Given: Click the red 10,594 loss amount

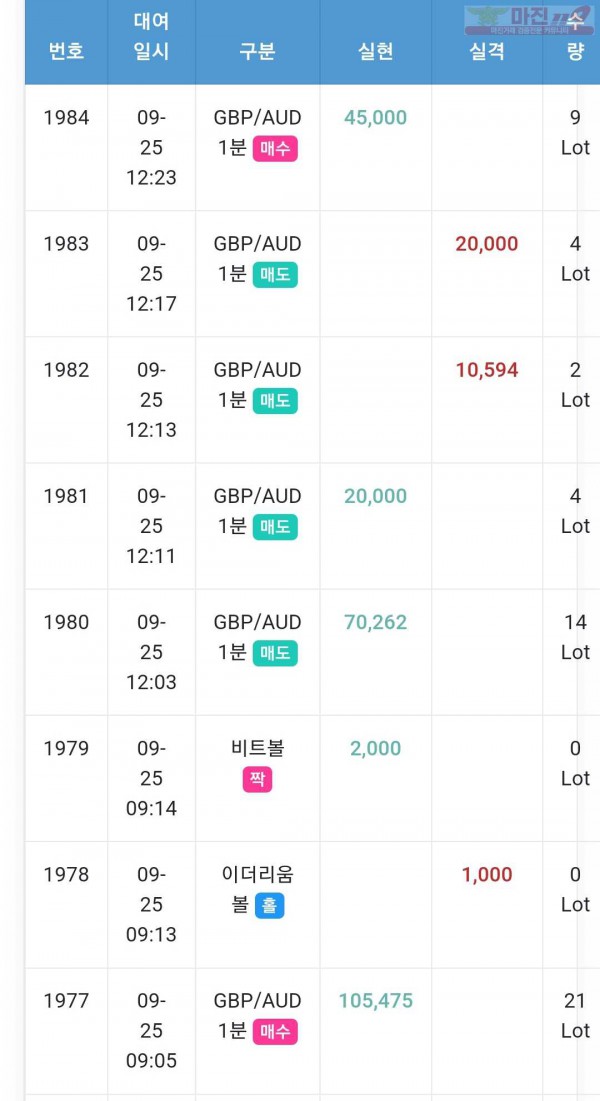Looking at the screenshot, I should point(486,370).
